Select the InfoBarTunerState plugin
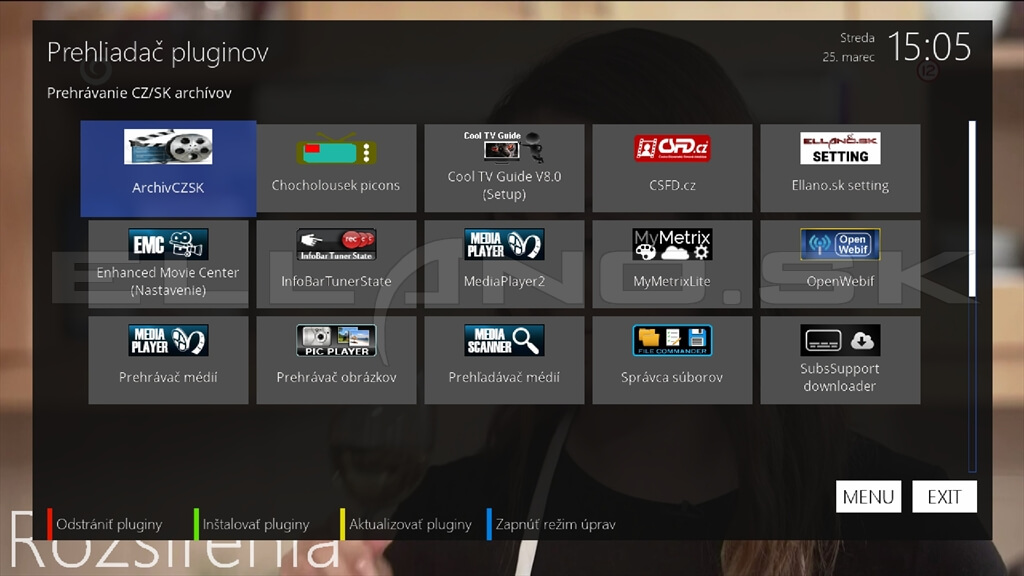Image resolution: width=1024 pixels, height=576 pixels. point(336,264)
